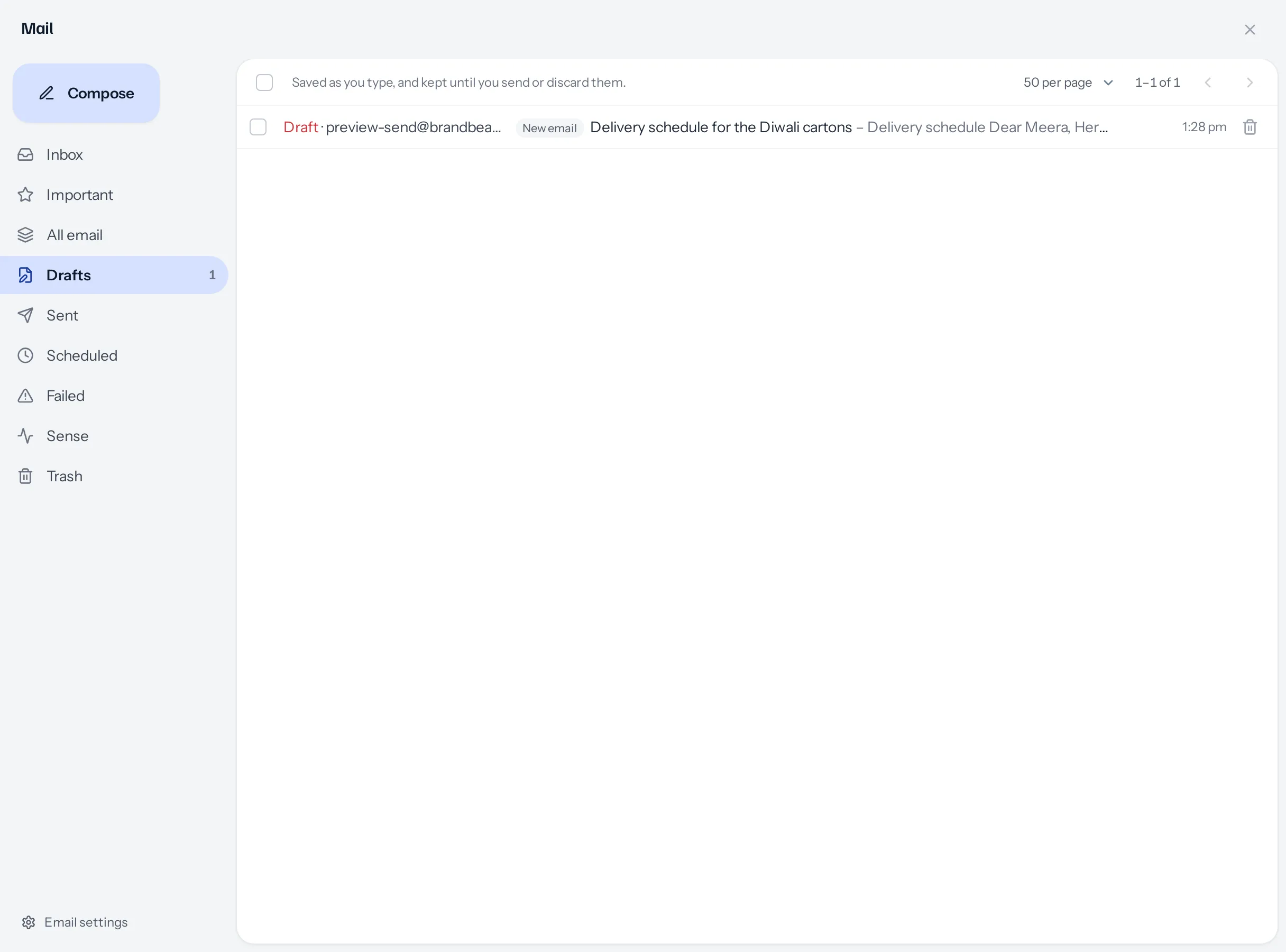View the Failed emails label
The height and width of the screenshot is (952, 1286).
pos(66,396)
